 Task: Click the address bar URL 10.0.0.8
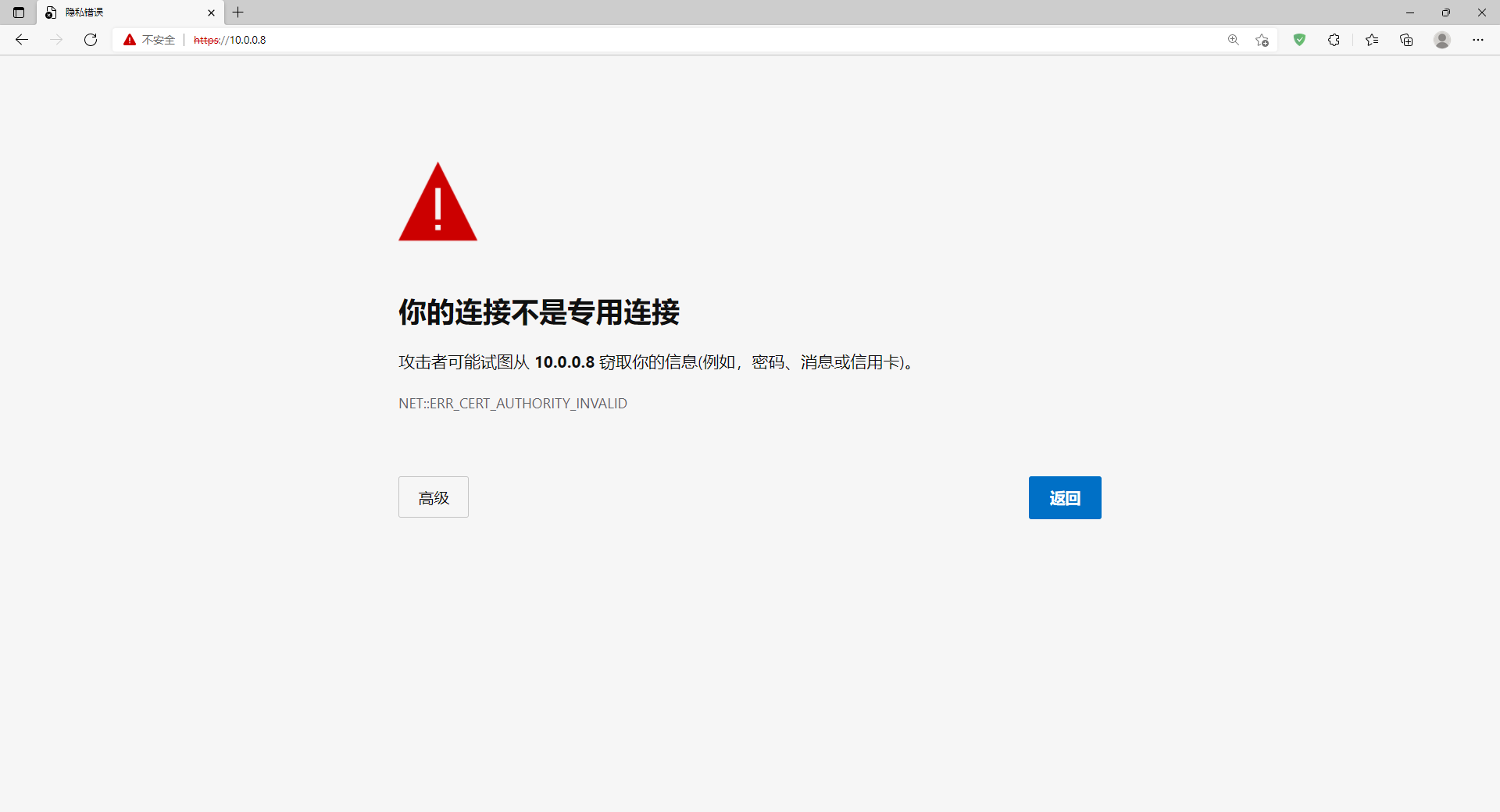230,40
